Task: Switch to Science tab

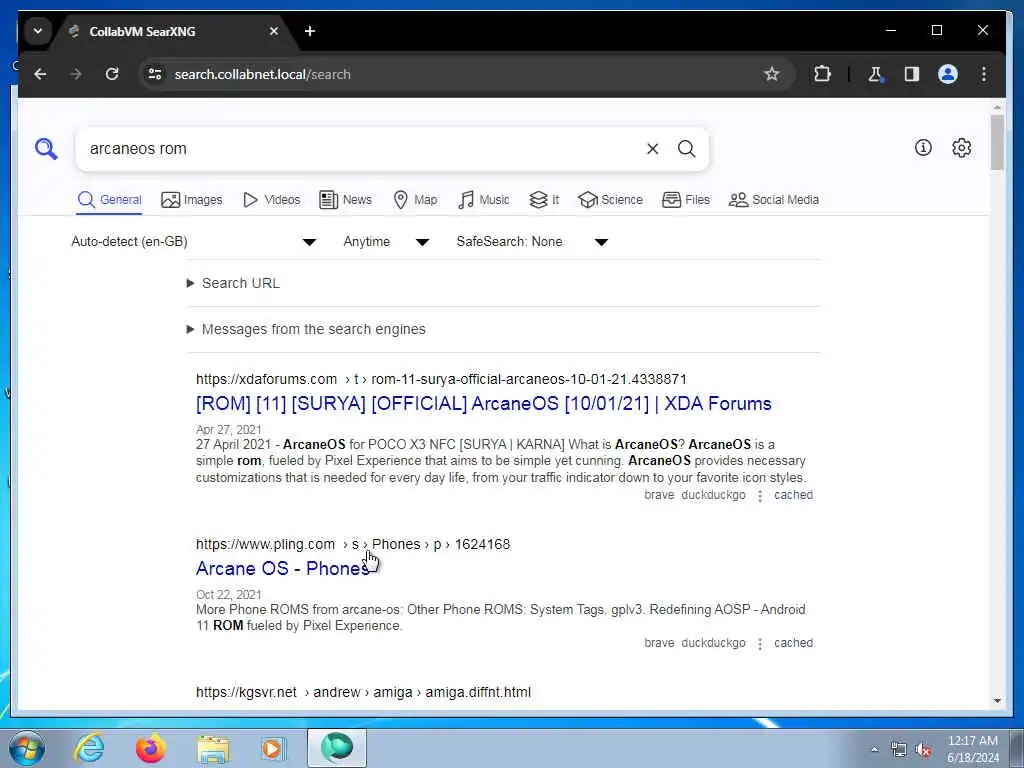Action: click(x=611, y=200)
